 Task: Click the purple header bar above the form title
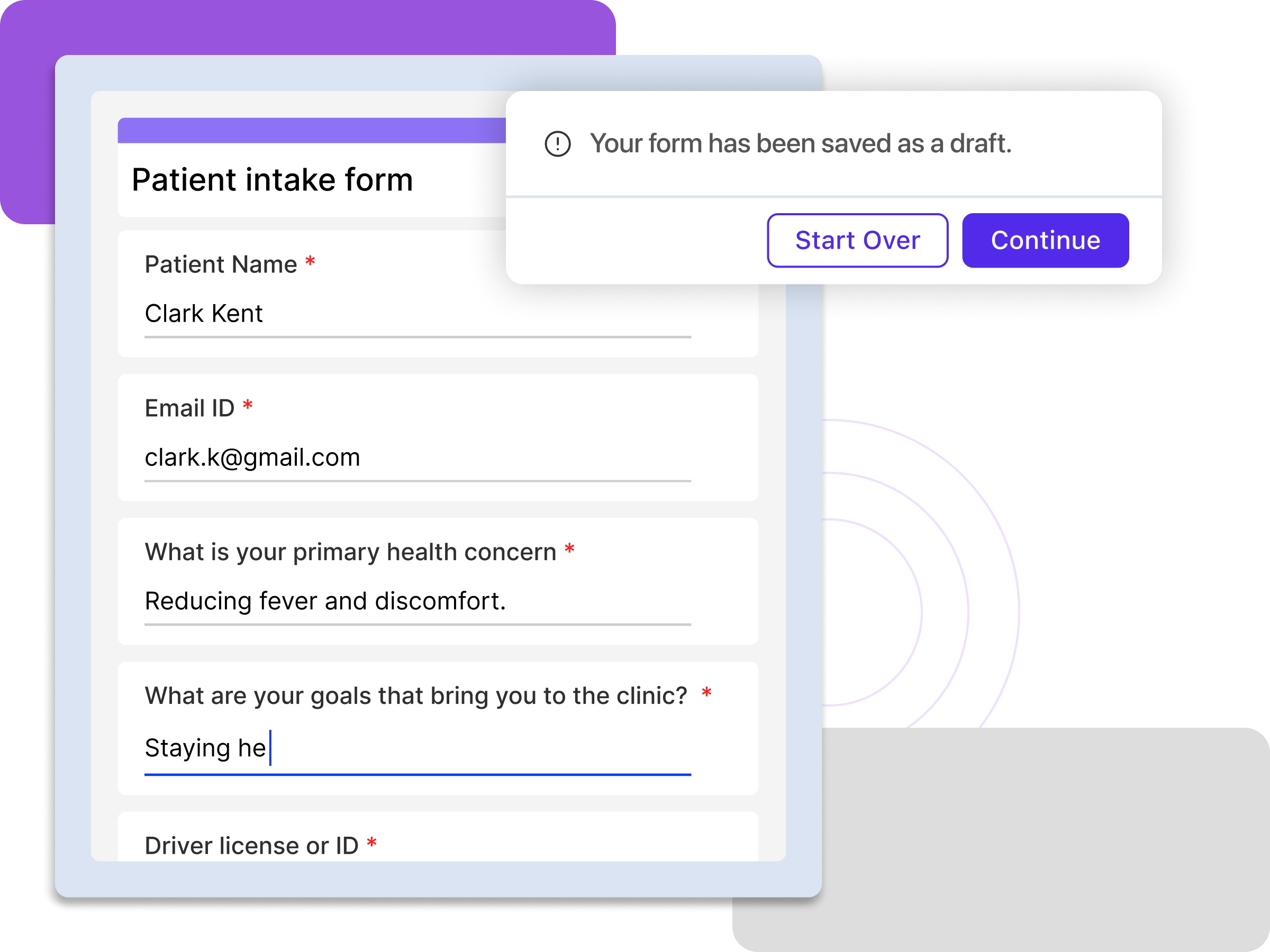pos(311,130)
